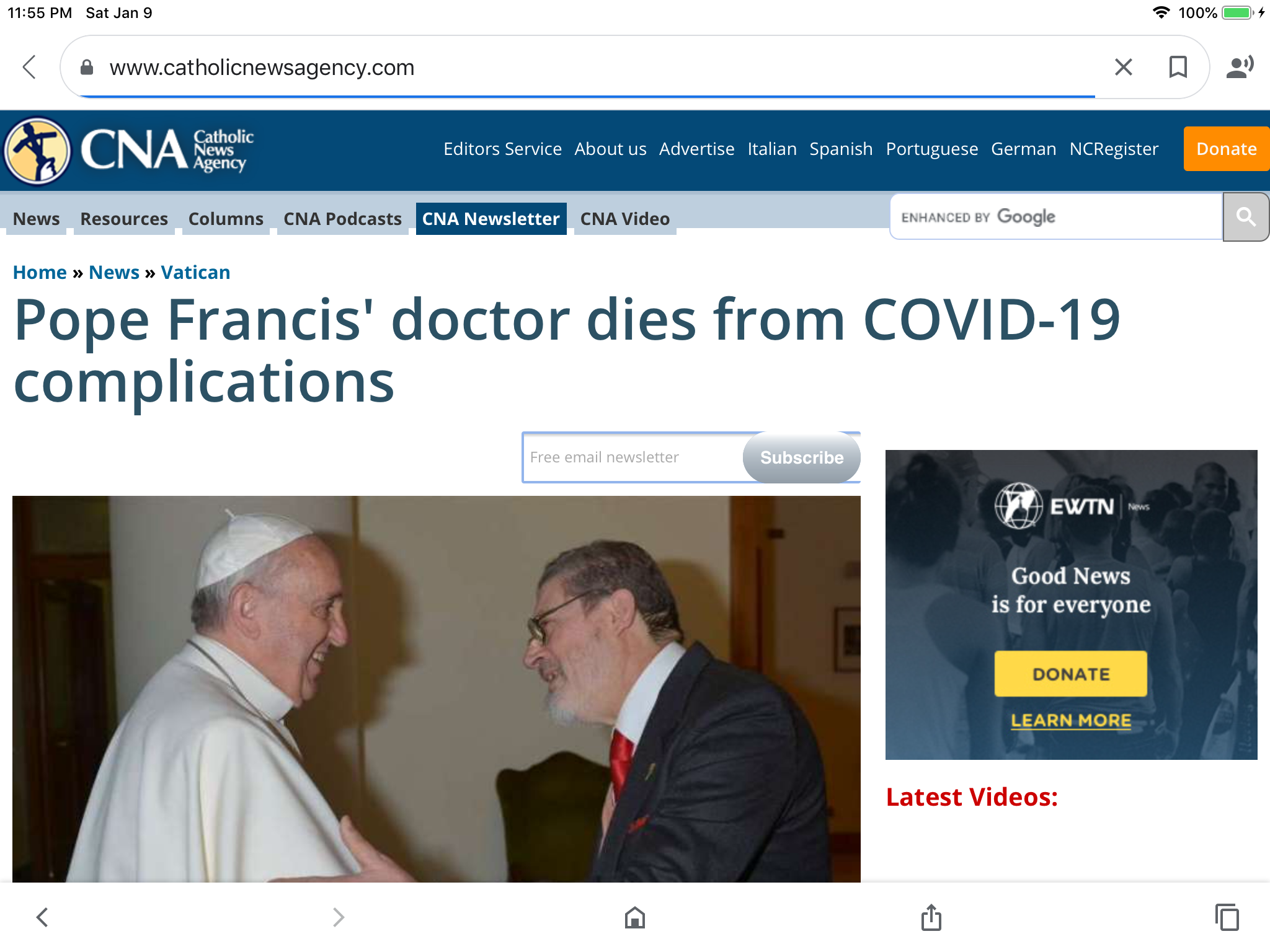Click Learn More in the EWTN ad
This screenshot has height=952, width=1270.
point(1070,720)
